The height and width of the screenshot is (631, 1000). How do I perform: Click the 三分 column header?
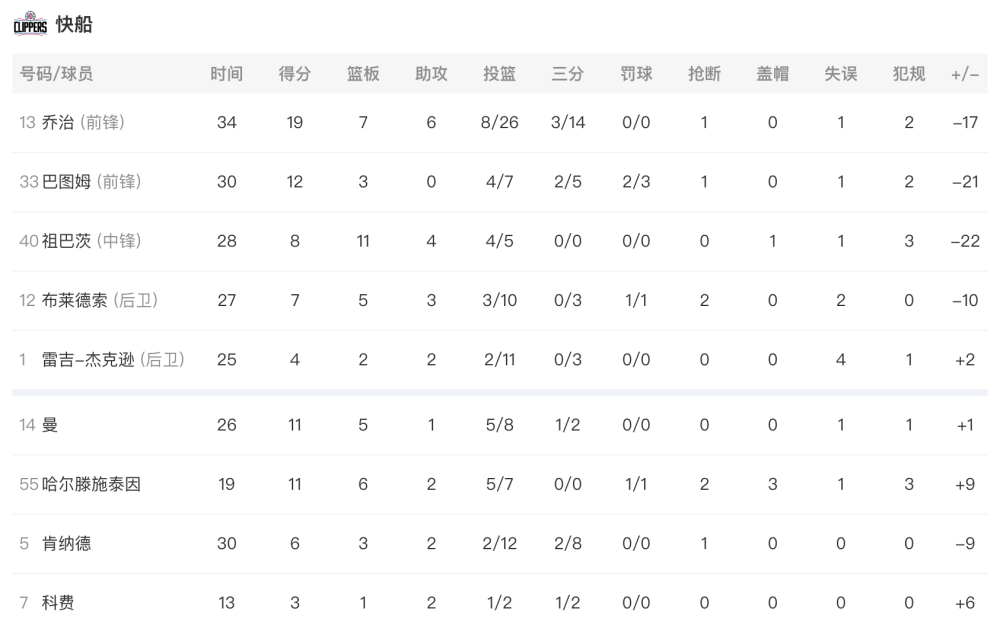(x=568, y=74)
